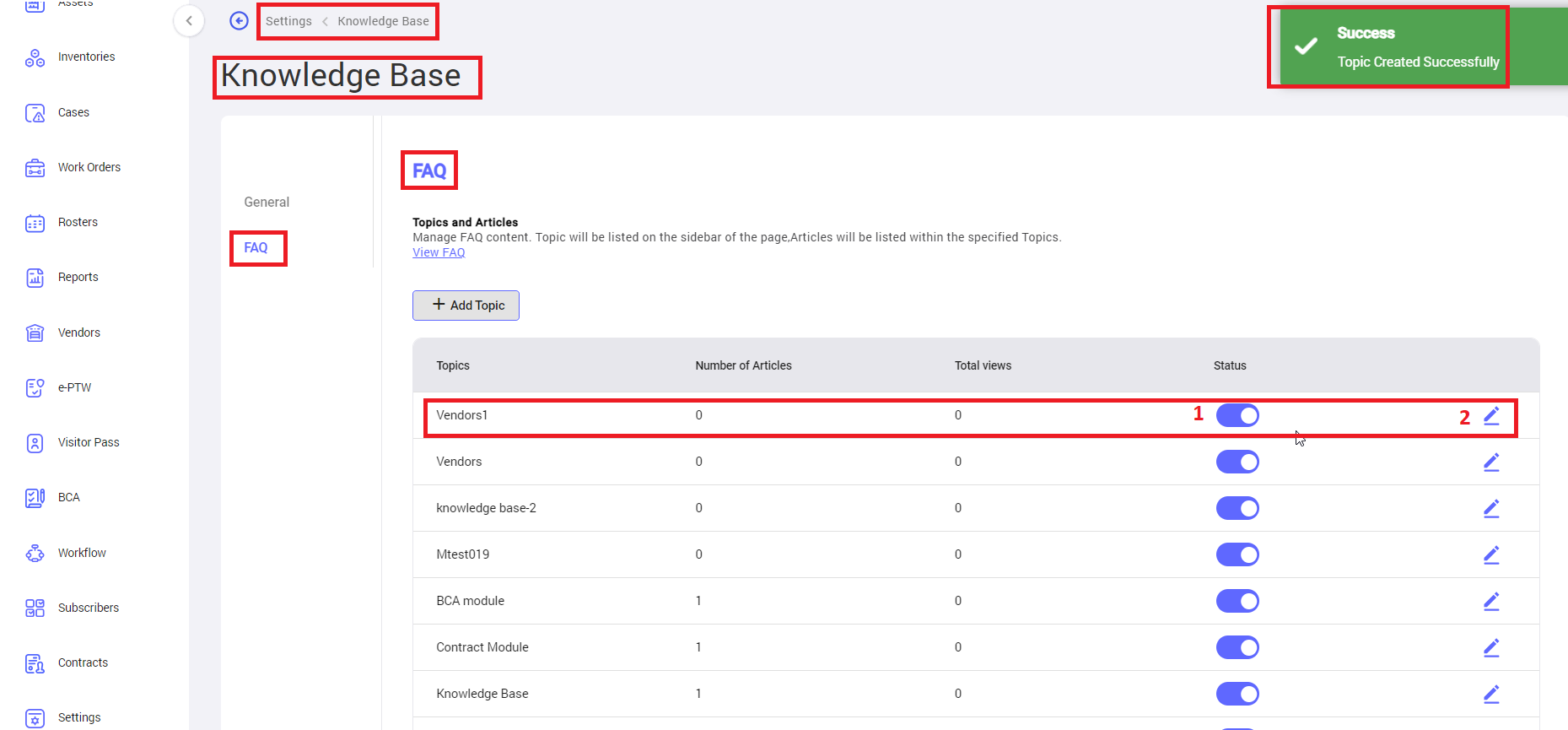The image size is (1568, 730).
Task: Open the Subscribers grid icon
Action: (35, 608)
